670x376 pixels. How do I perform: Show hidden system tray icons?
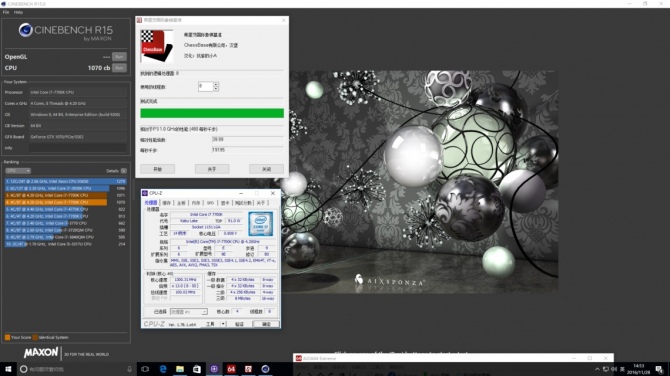pyautogui.click(x=597, y=369)
